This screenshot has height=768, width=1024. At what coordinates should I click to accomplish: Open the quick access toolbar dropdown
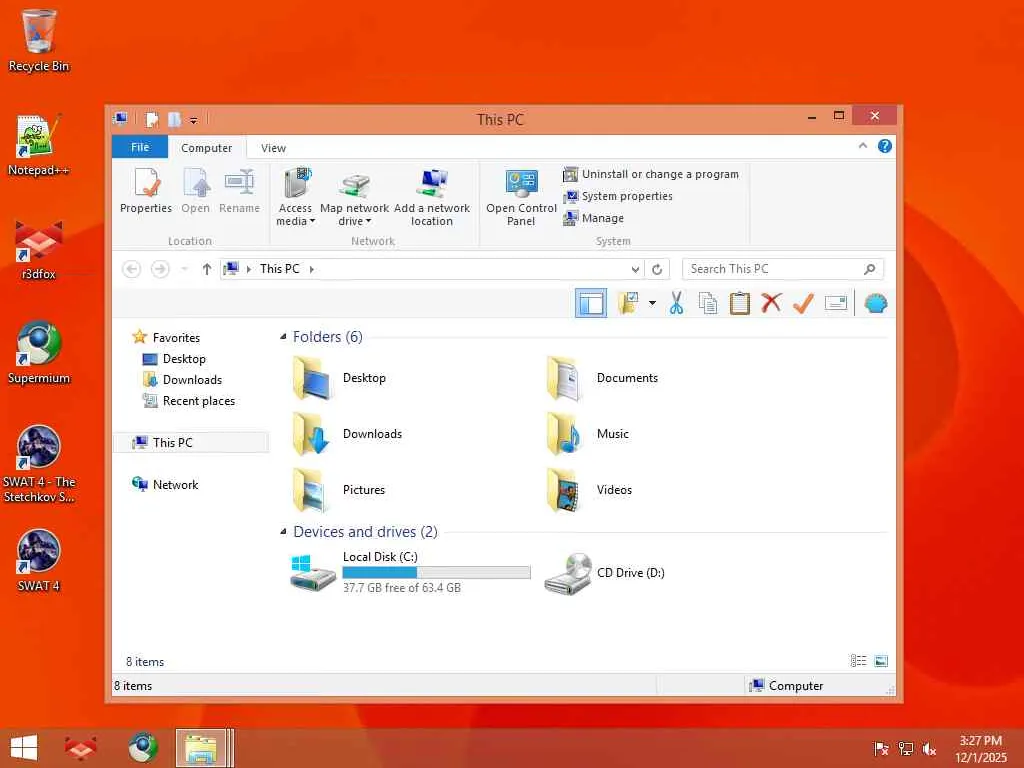[193, 120]
